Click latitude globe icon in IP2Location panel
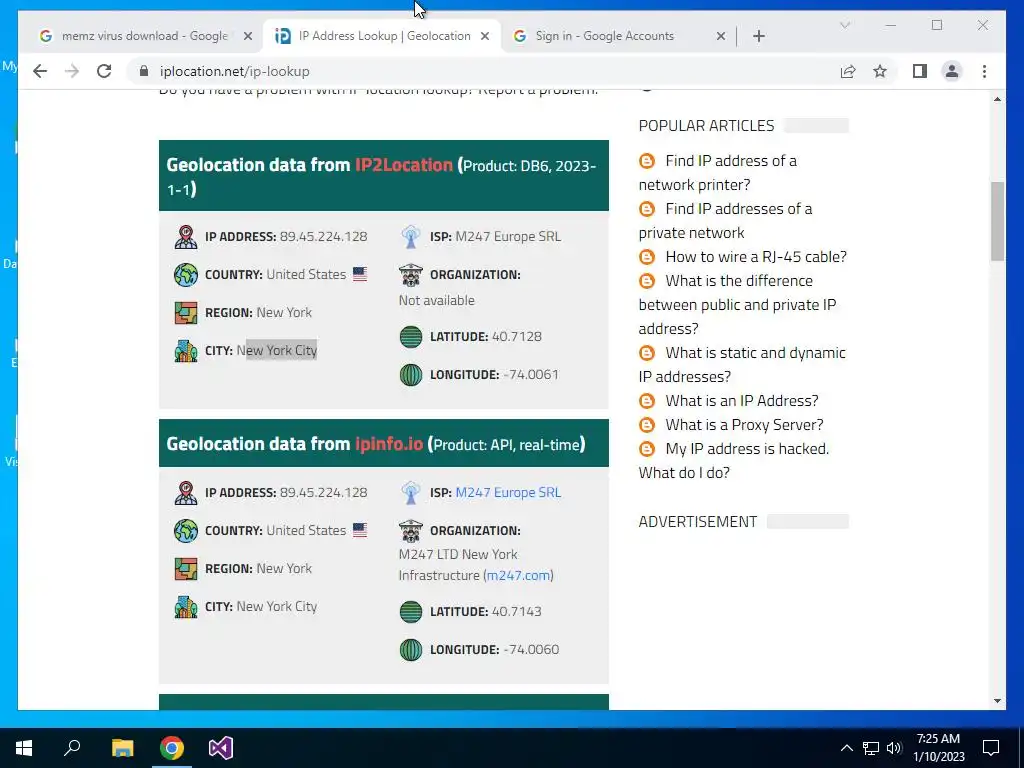This screenshot has width=1024, height=768. pyautogui.click(x=411, y=337)
